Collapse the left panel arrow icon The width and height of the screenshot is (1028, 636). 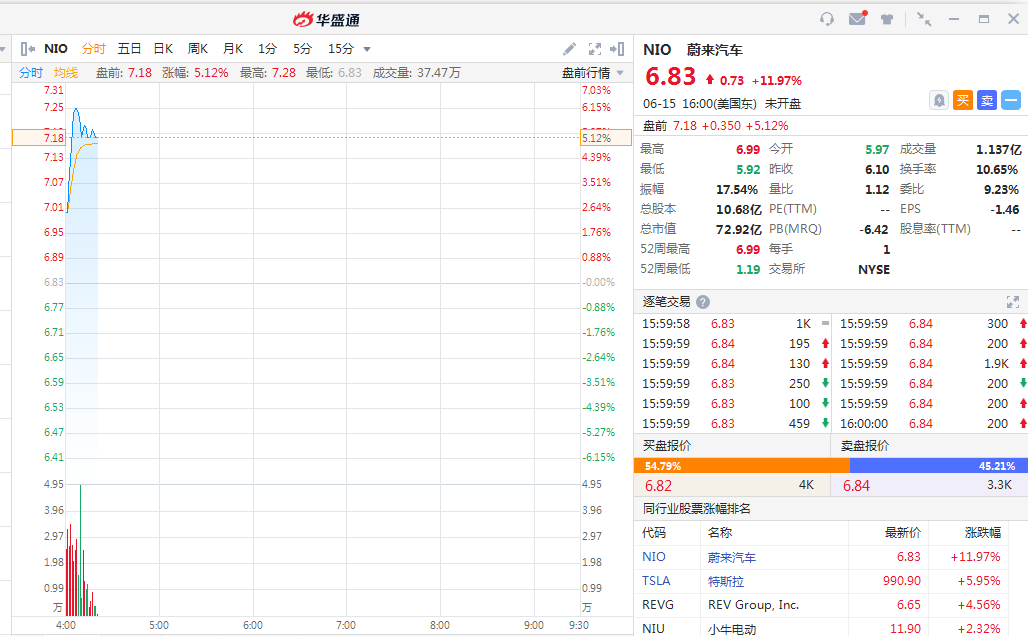[27, 48]
